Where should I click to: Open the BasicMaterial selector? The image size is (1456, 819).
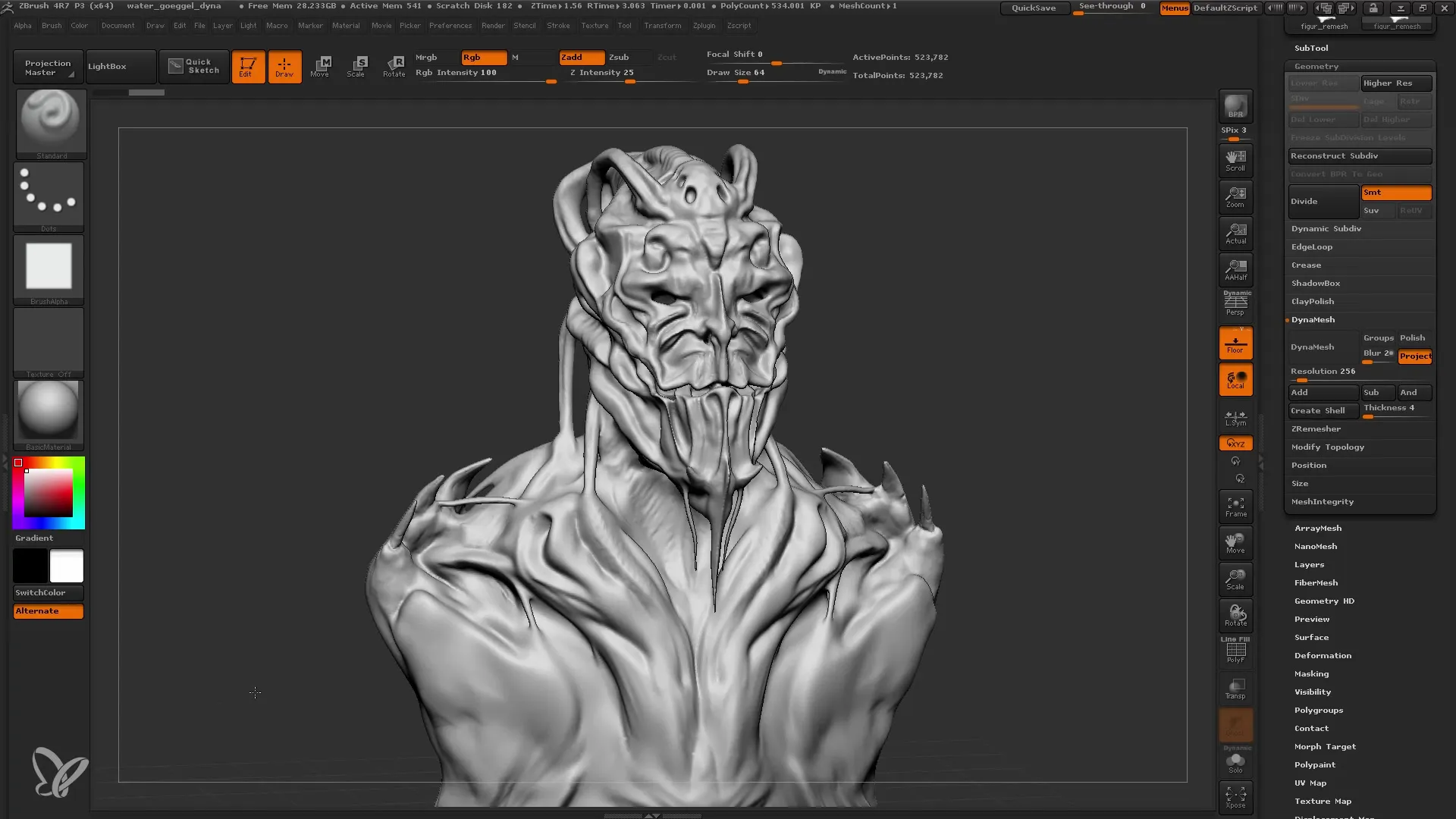tap(49, 415)
